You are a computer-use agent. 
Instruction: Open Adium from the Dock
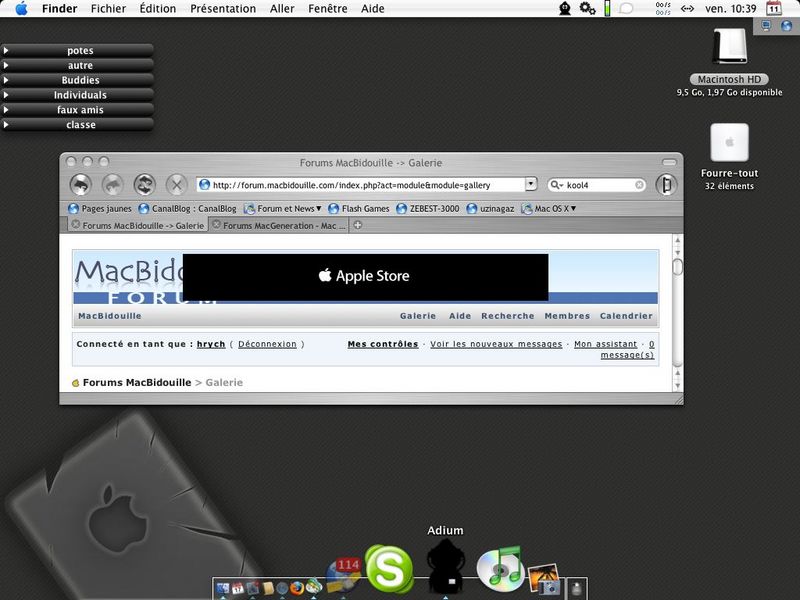[x=446, y=566]
